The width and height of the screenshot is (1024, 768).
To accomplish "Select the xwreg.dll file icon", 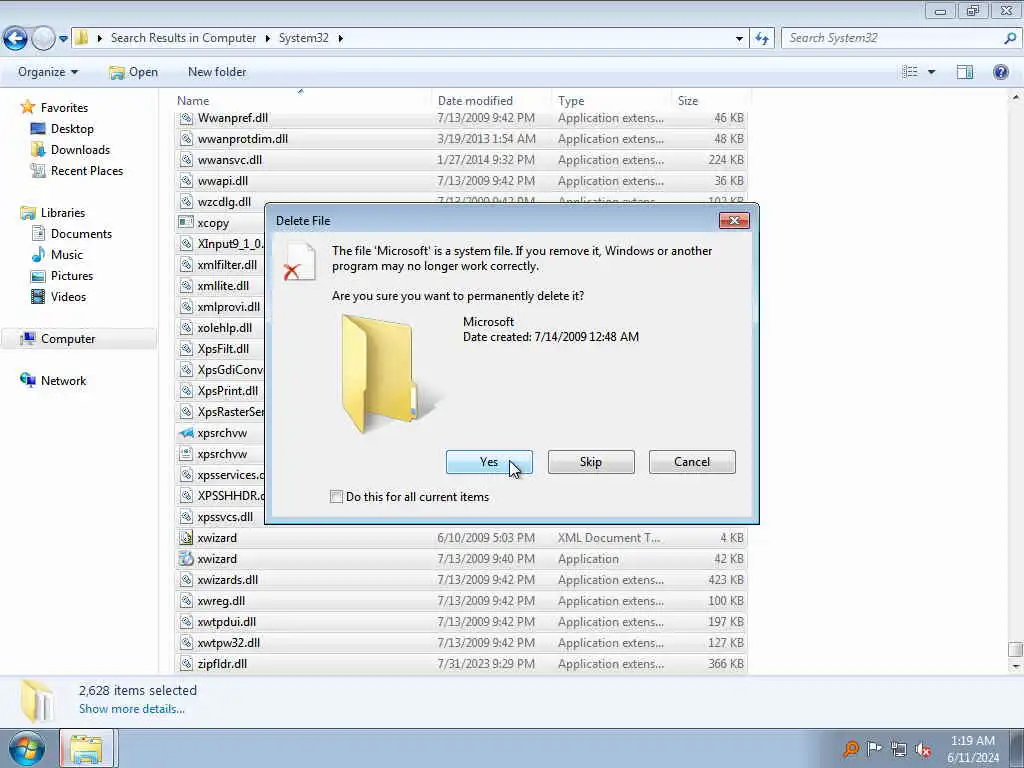I will pyautogui.click(x=186, y=601).
